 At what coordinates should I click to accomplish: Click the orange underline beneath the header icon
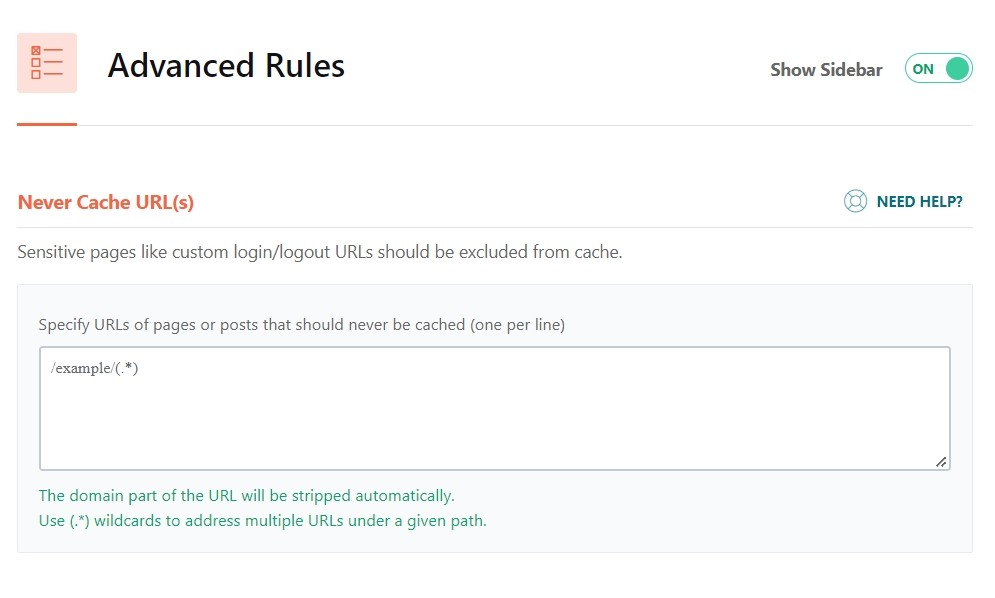pos(47,124)
